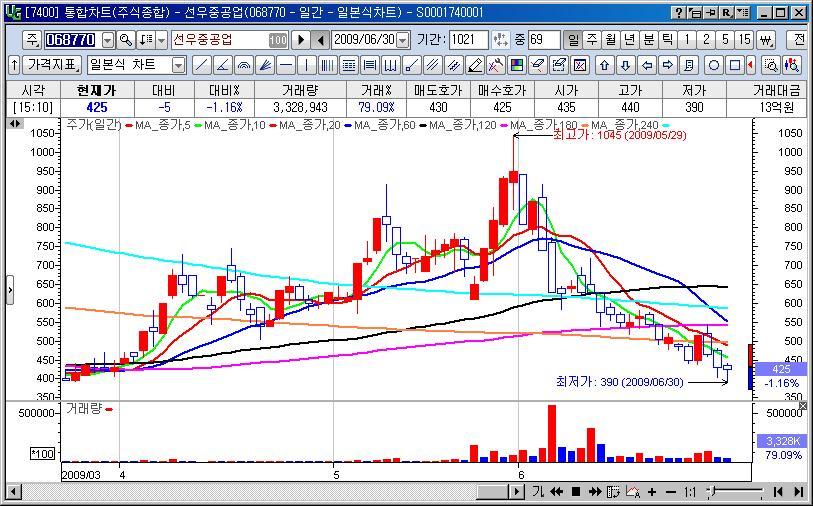The width and height of the screenshot is (813, 506).
Task: Select the circle shape tool
Action: point(714,65)
